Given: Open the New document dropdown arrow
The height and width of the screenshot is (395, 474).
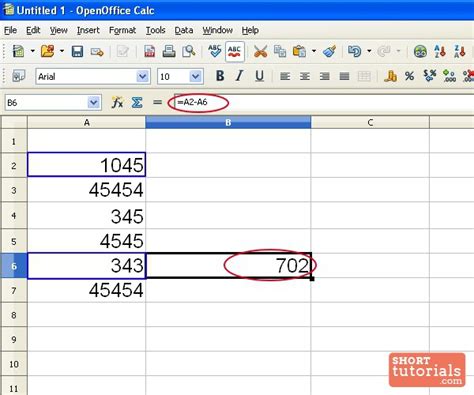Looking at the screenshot, I should [33, 51].
